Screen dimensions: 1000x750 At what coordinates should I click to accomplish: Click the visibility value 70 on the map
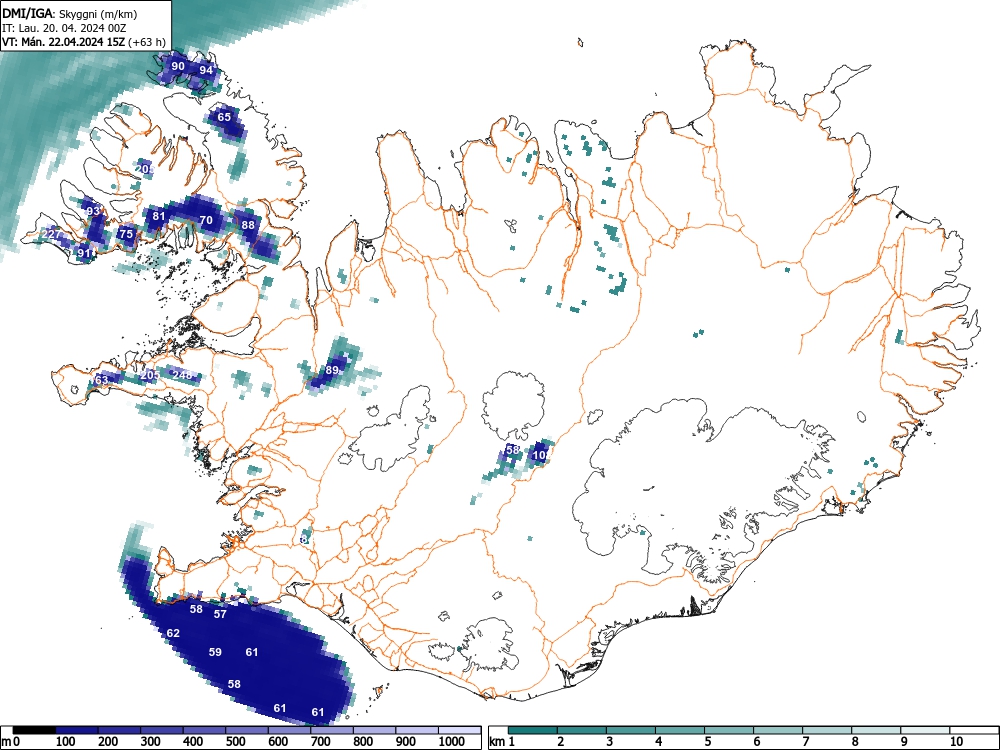tap(206, 220)
